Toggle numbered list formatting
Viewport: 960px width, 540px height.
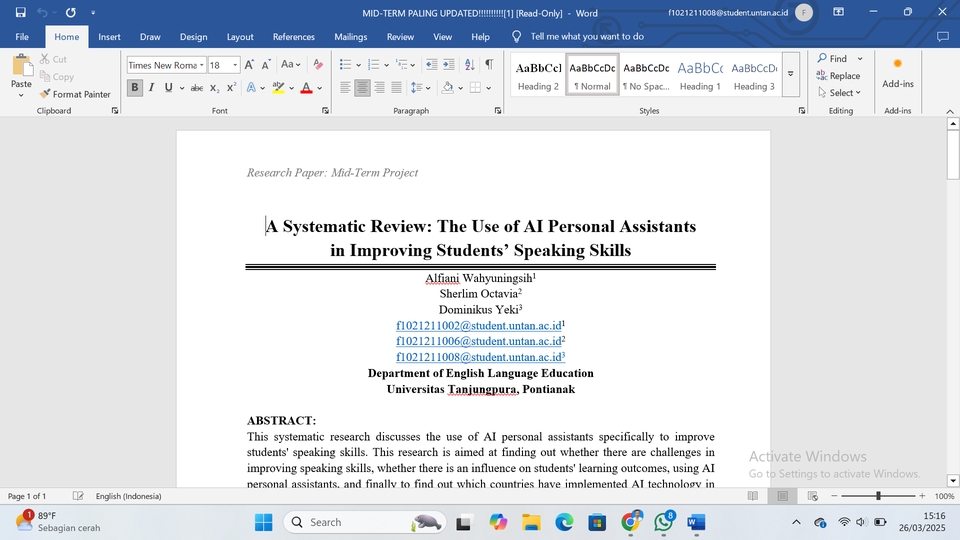pyautogui.click(x=373, y=64)
